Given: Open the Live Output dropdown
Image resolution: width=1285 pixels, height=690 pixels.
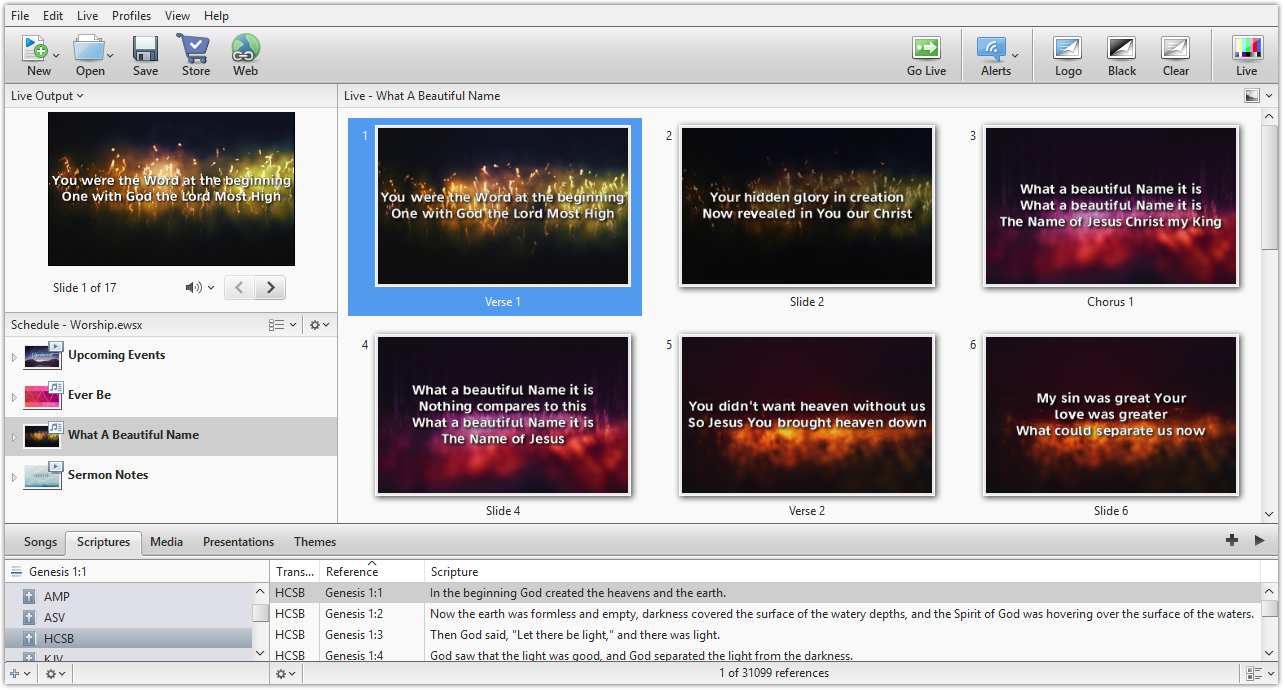Looking at the screenshot, I should click(x=46, y=96).
